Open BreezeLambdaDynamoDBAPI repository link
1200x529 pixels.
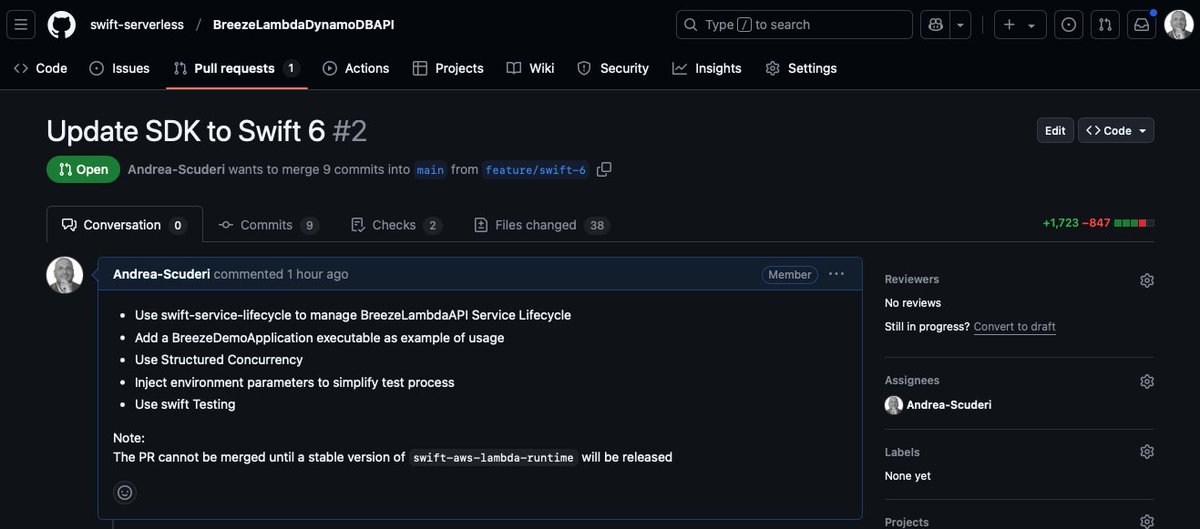click(303, 25)
